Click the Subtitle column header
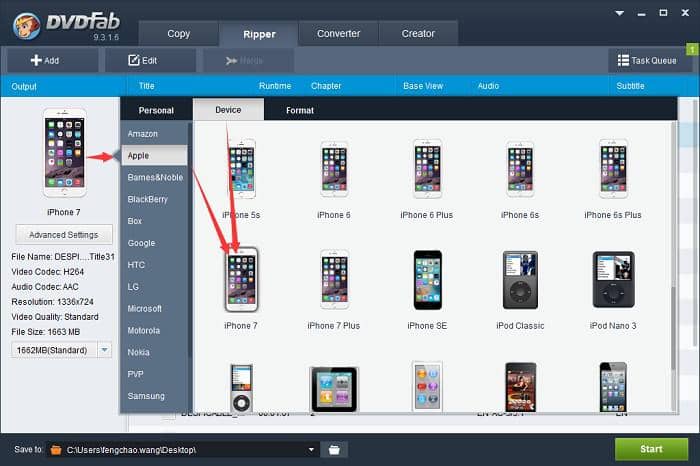700x466 pixels. (x=630, y=86)
